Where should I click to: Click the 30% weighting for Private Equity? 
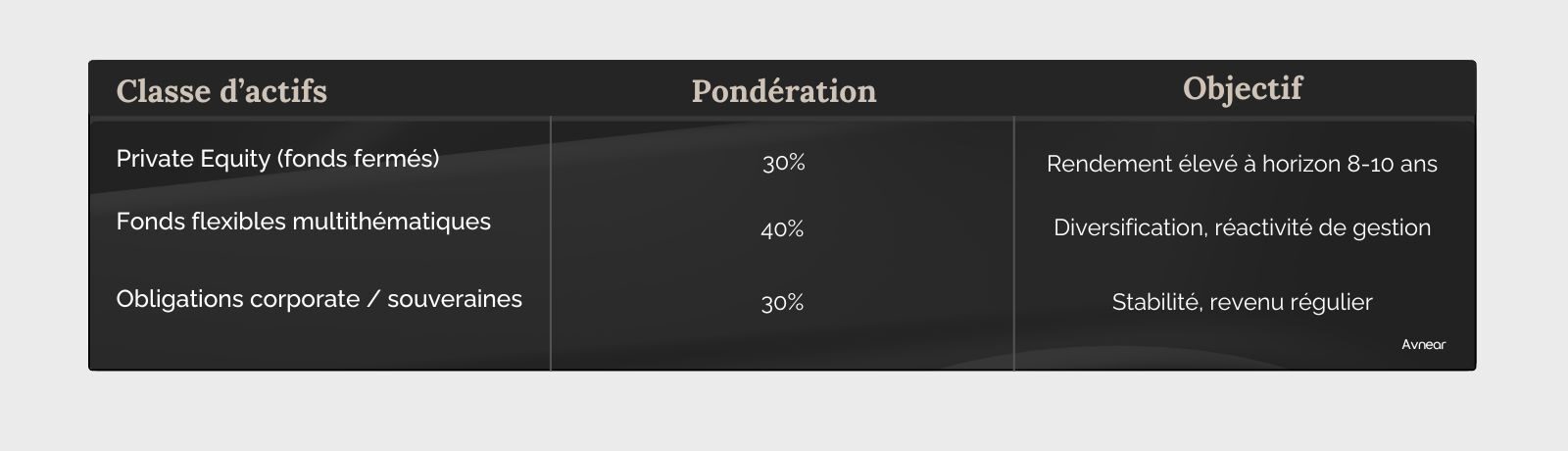[x=784, y=164]
